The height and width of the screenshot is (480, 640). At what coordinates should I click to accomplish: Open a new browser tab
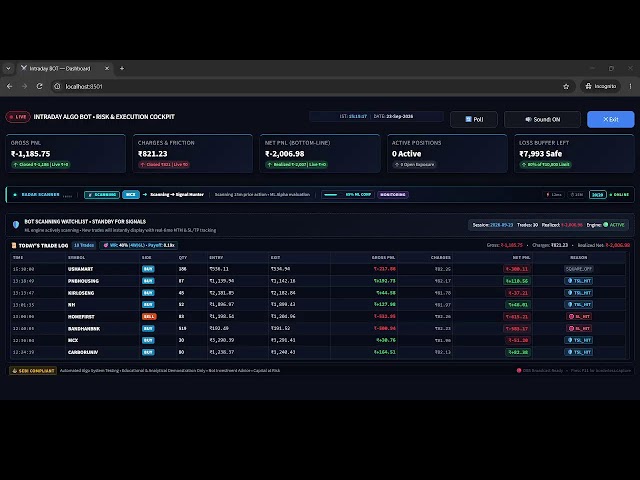(122, 69)
